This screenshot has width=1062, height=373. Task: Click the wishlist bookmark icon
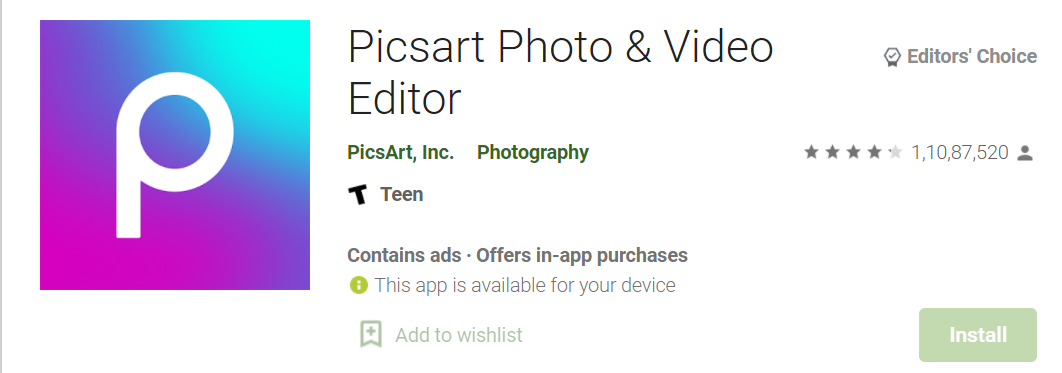pyautogui.click(x=370, y=334)
